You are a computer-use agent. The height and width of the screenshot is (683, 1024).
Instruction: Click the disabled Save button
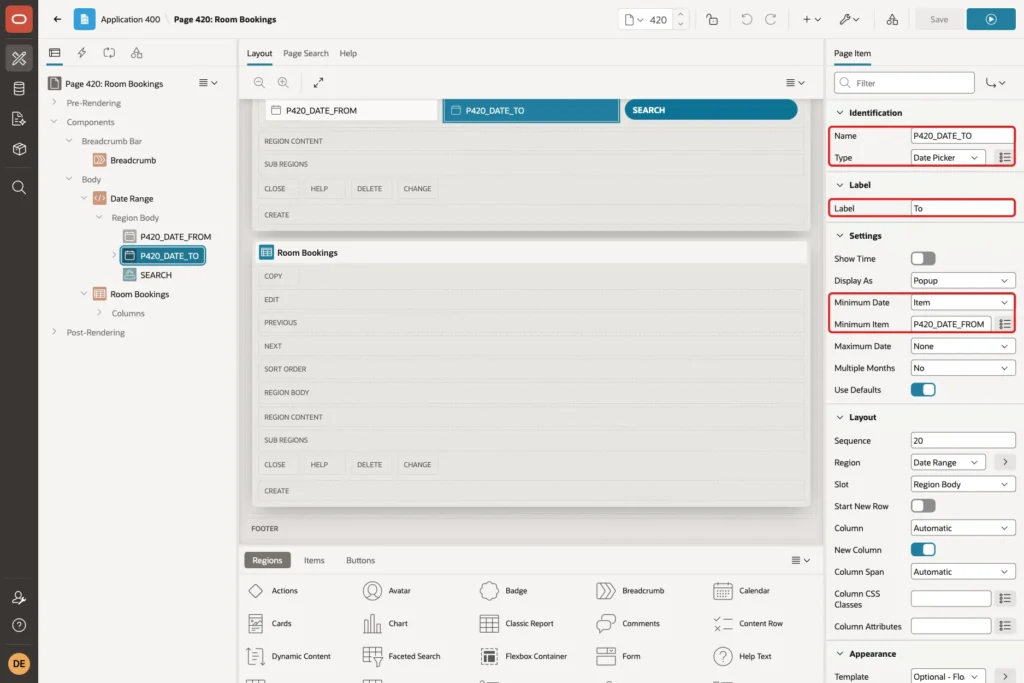coord(939,20)
